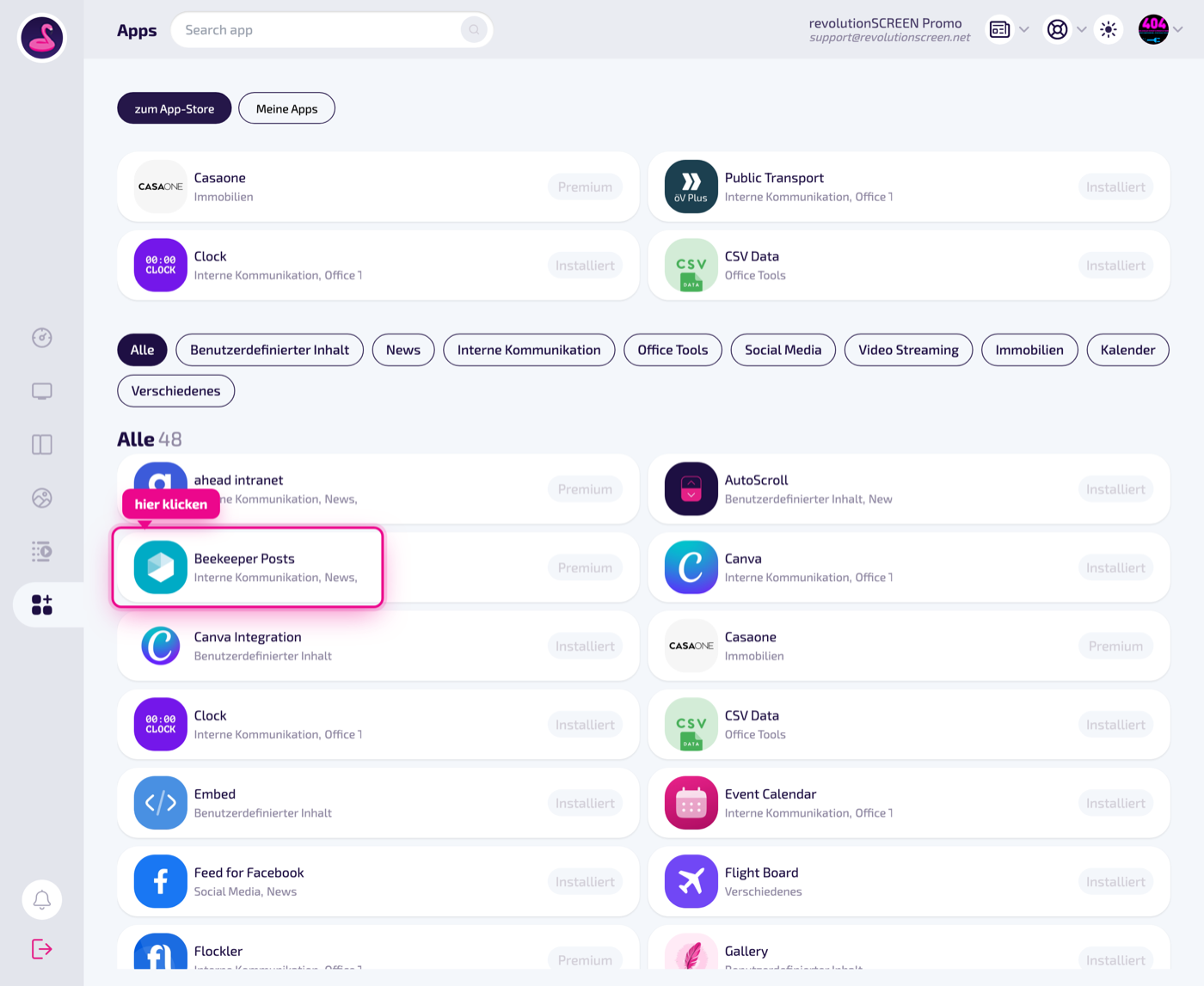Switch to the Meine Apps tab
This screenshot has width=1204, height=986.
coord(286,108)
